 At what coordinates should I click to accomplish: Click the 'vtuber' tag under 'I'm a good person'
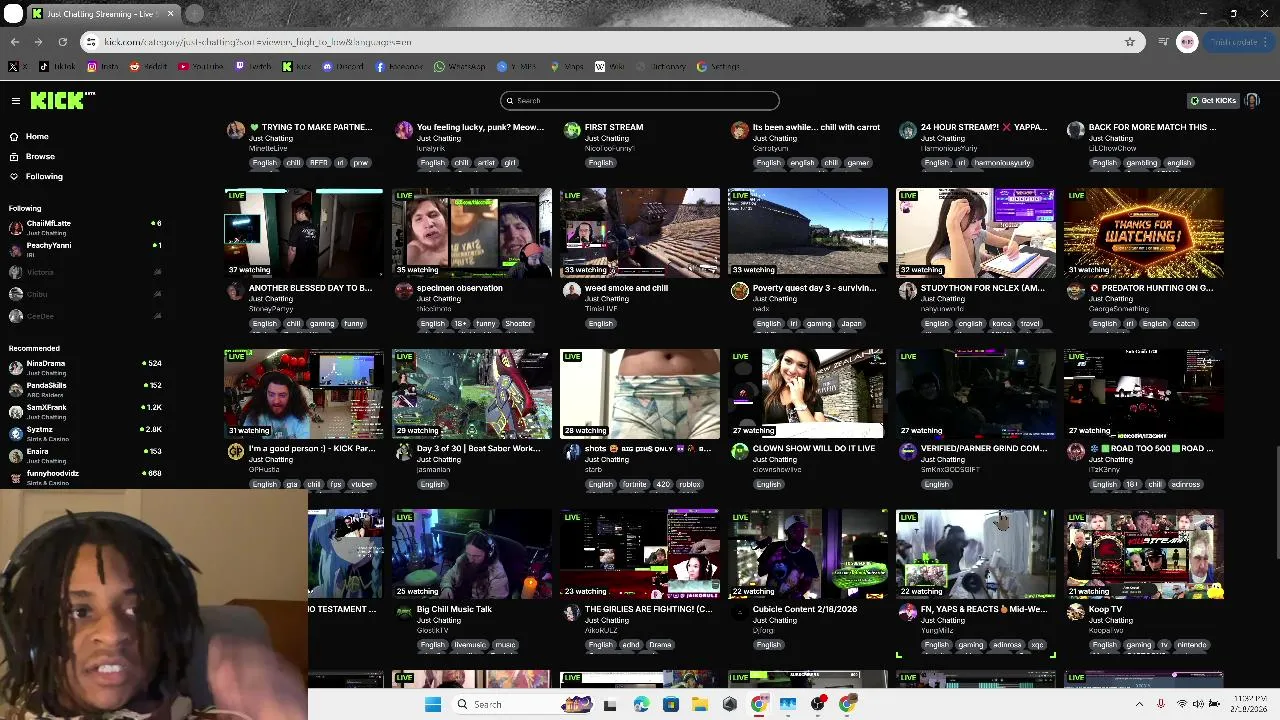tap(361, 484)
